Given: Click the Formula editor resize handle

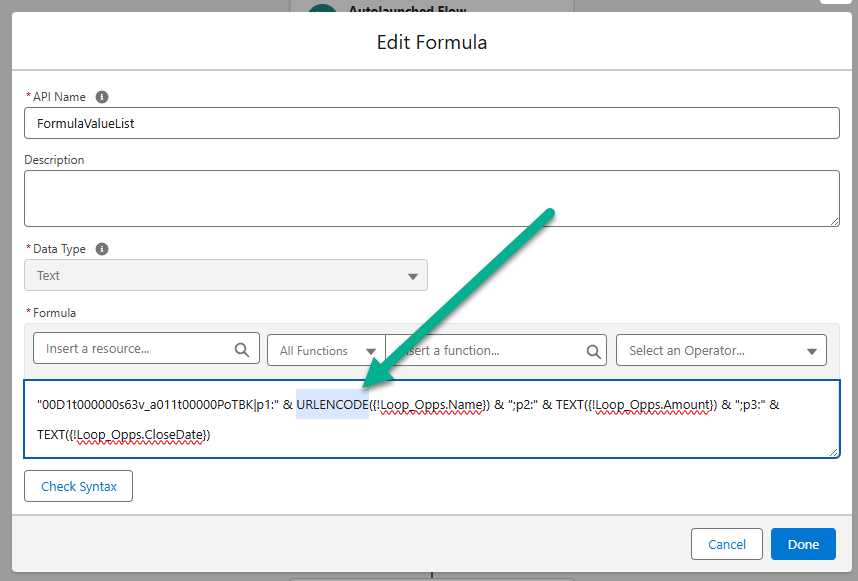Looking at the screenshot, I should point(835,453).
